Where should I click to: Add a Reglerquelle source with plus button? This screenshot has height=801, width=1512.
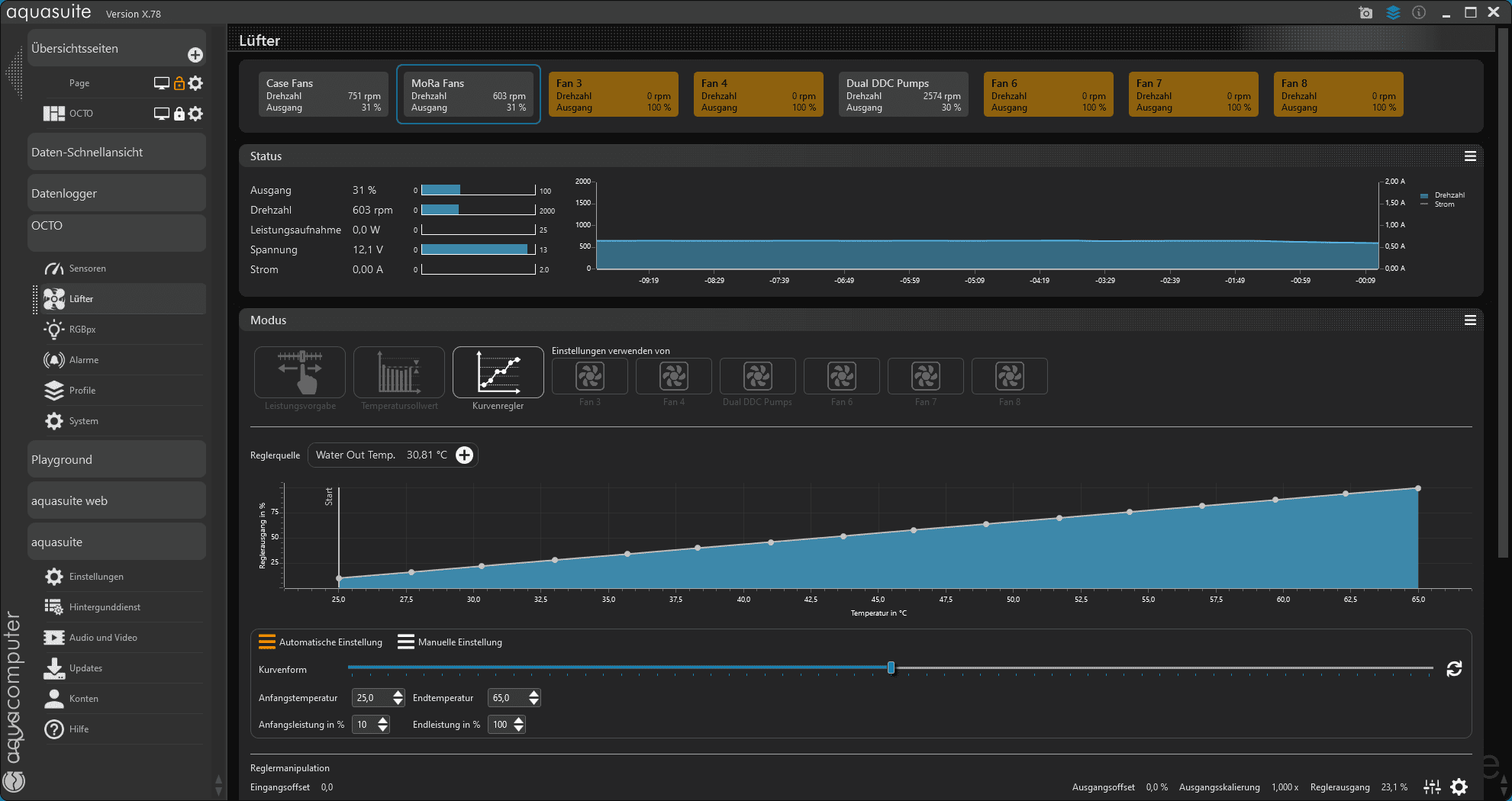464,455
